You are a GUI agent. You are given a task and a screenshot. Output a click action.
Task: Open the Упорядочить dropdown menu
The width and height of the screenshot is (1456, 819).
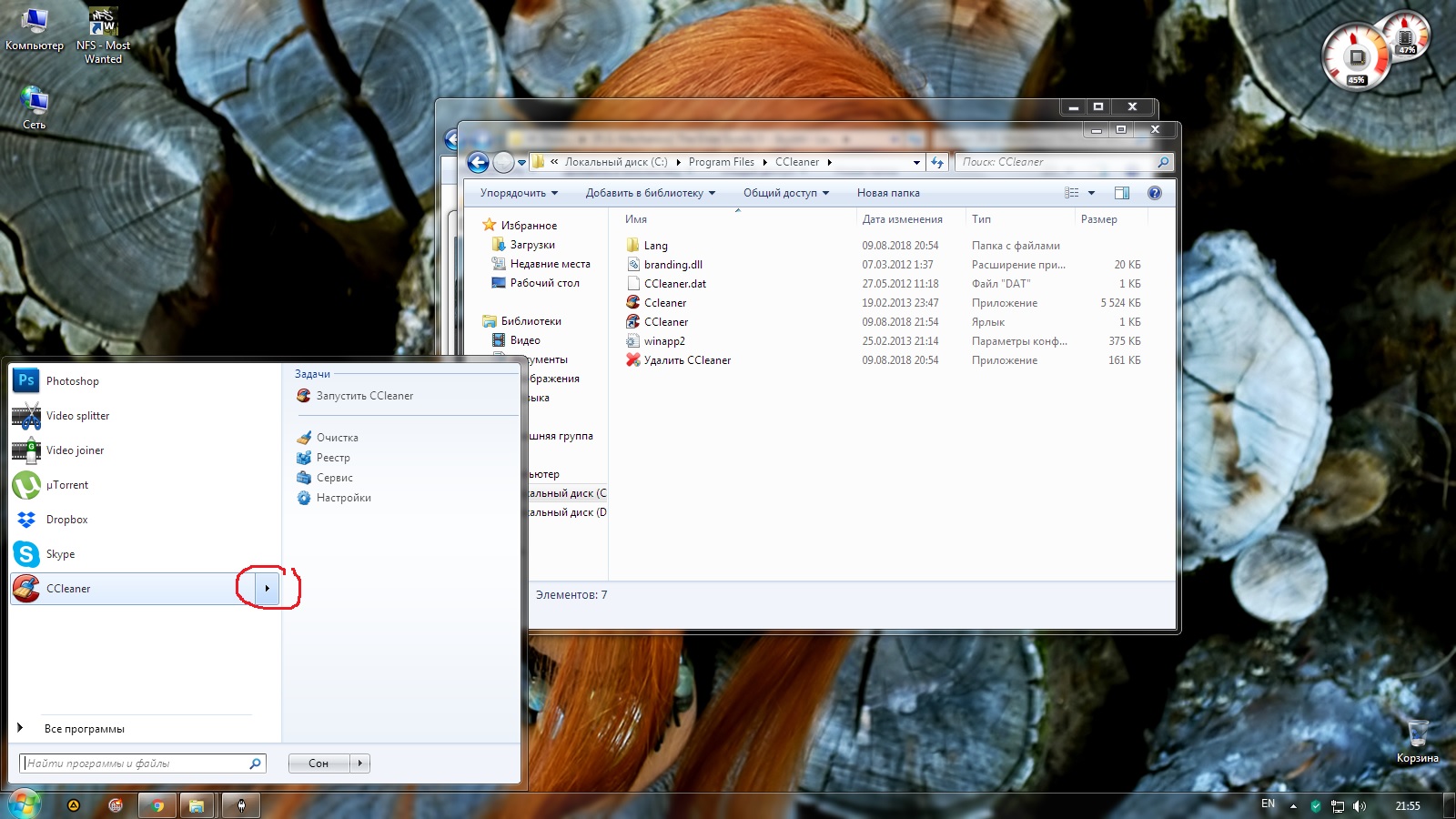pos(519,193)
